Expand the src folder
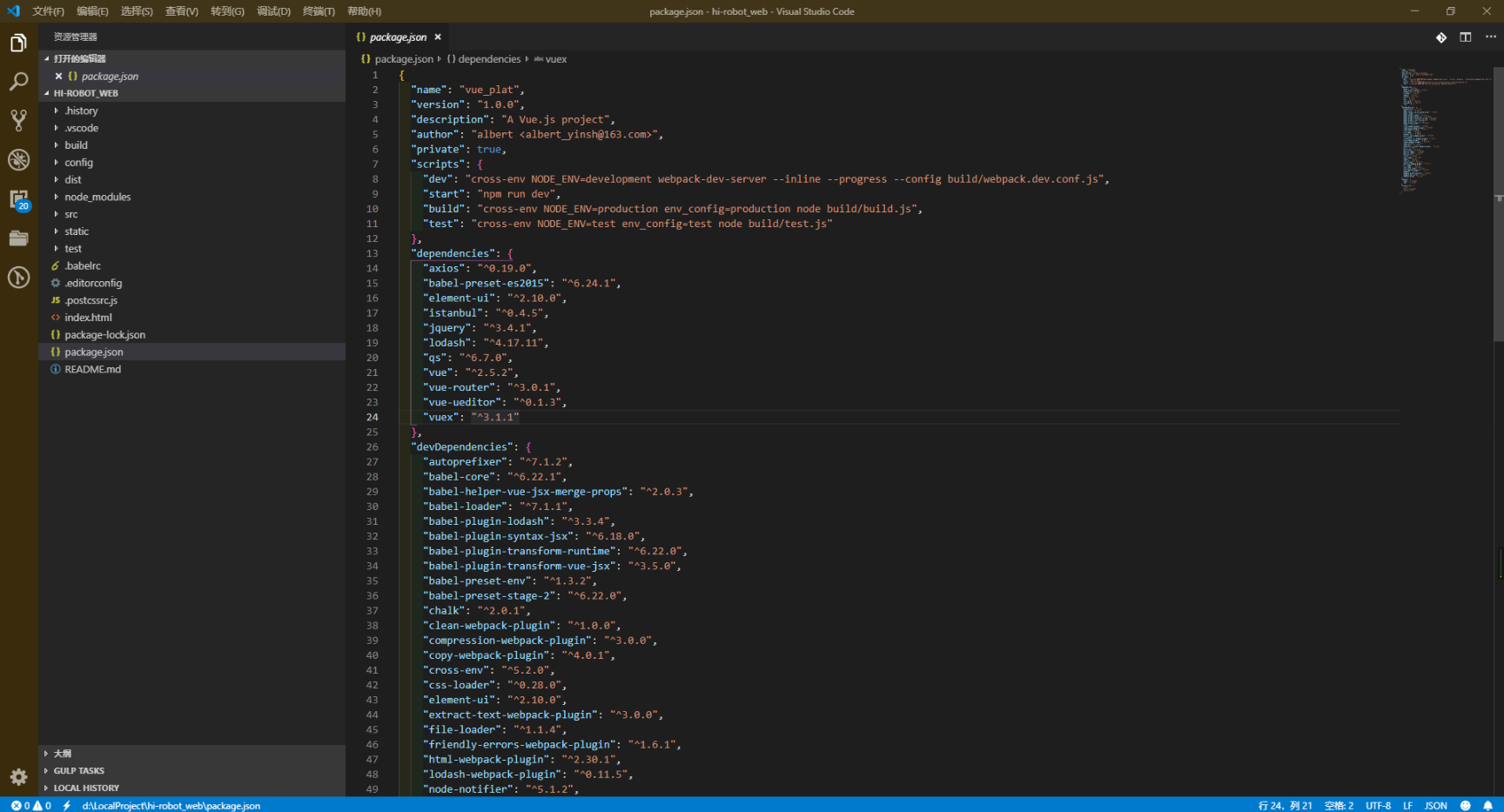The height and width of the screenshot is (812, 1504). pyautogui.click(x=191, y=214)
